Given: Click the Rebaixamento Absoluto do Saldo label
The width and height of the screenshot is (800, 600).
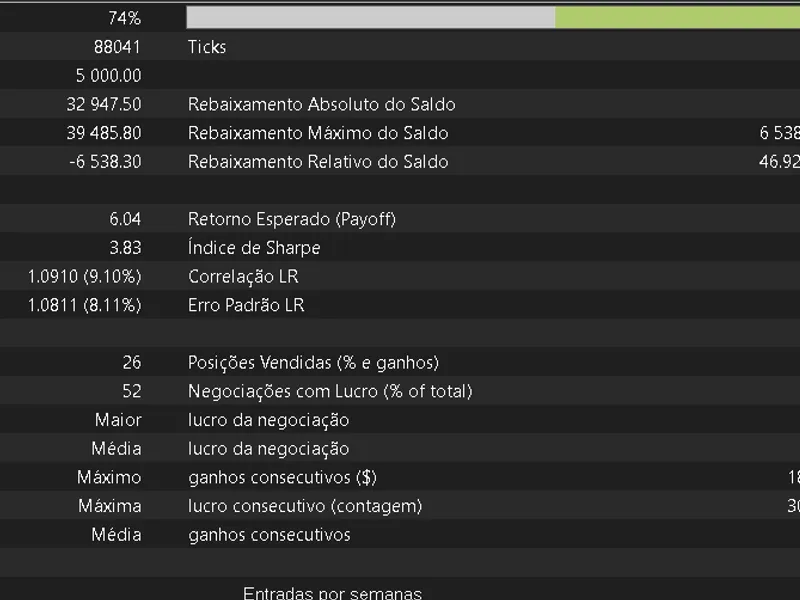Looking at the screenshot, I should [321, 104].
